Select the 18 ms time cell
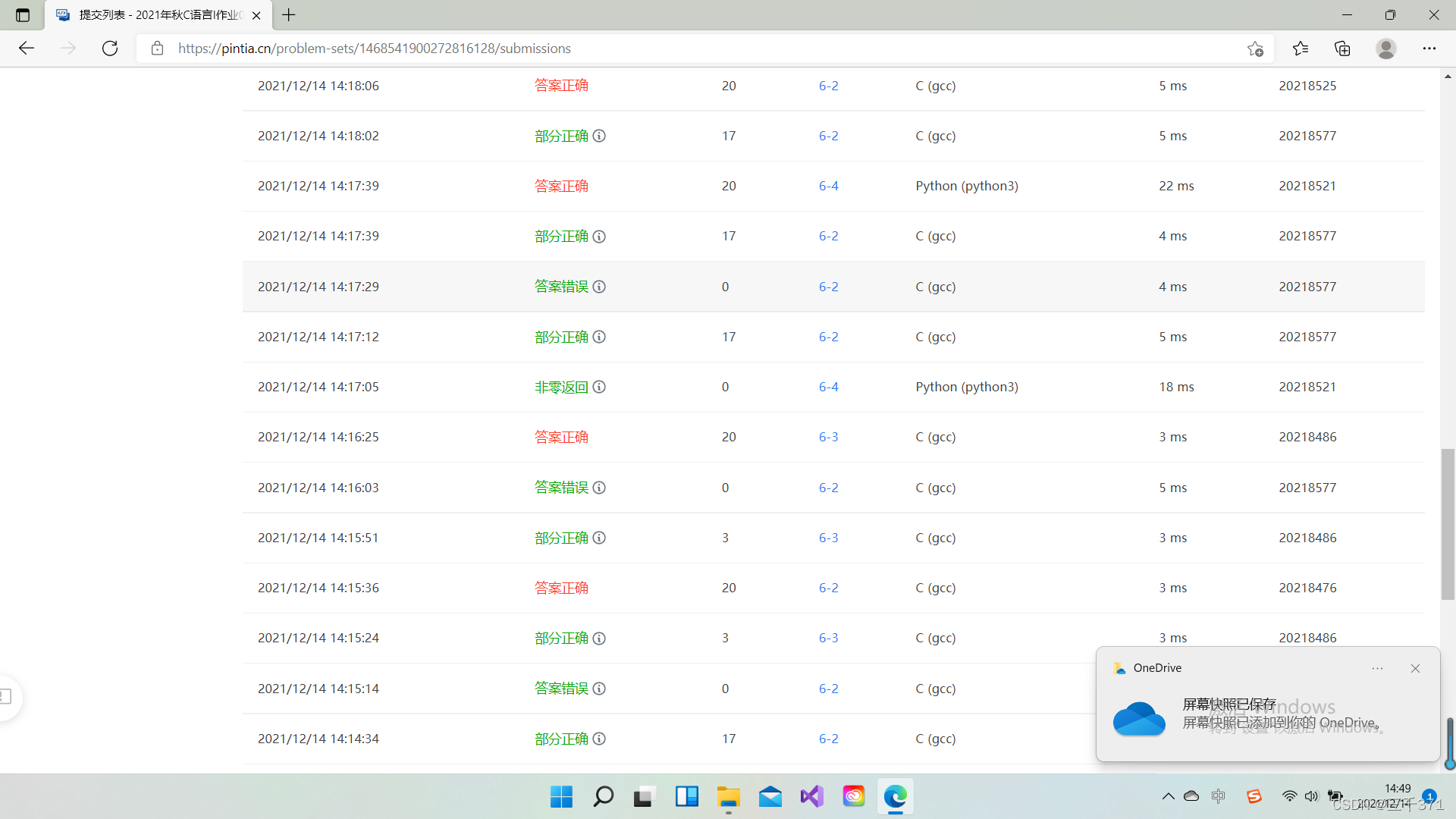The height and width of the screenshot is (819, 1456). 1176,387
